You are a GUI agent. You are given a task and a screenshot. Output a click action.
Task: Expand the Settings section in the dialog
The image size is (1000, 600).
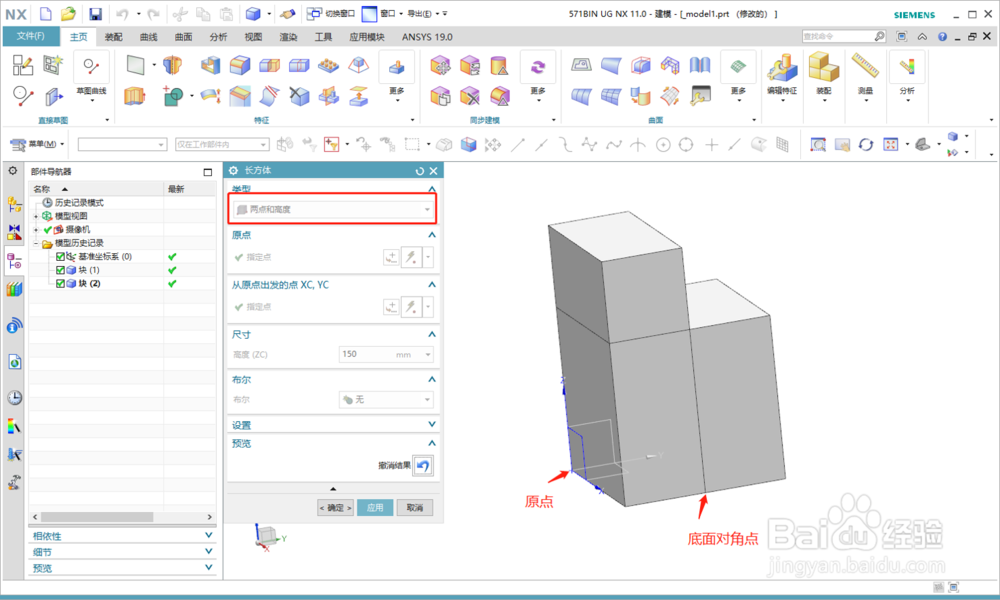pos(432,425)
